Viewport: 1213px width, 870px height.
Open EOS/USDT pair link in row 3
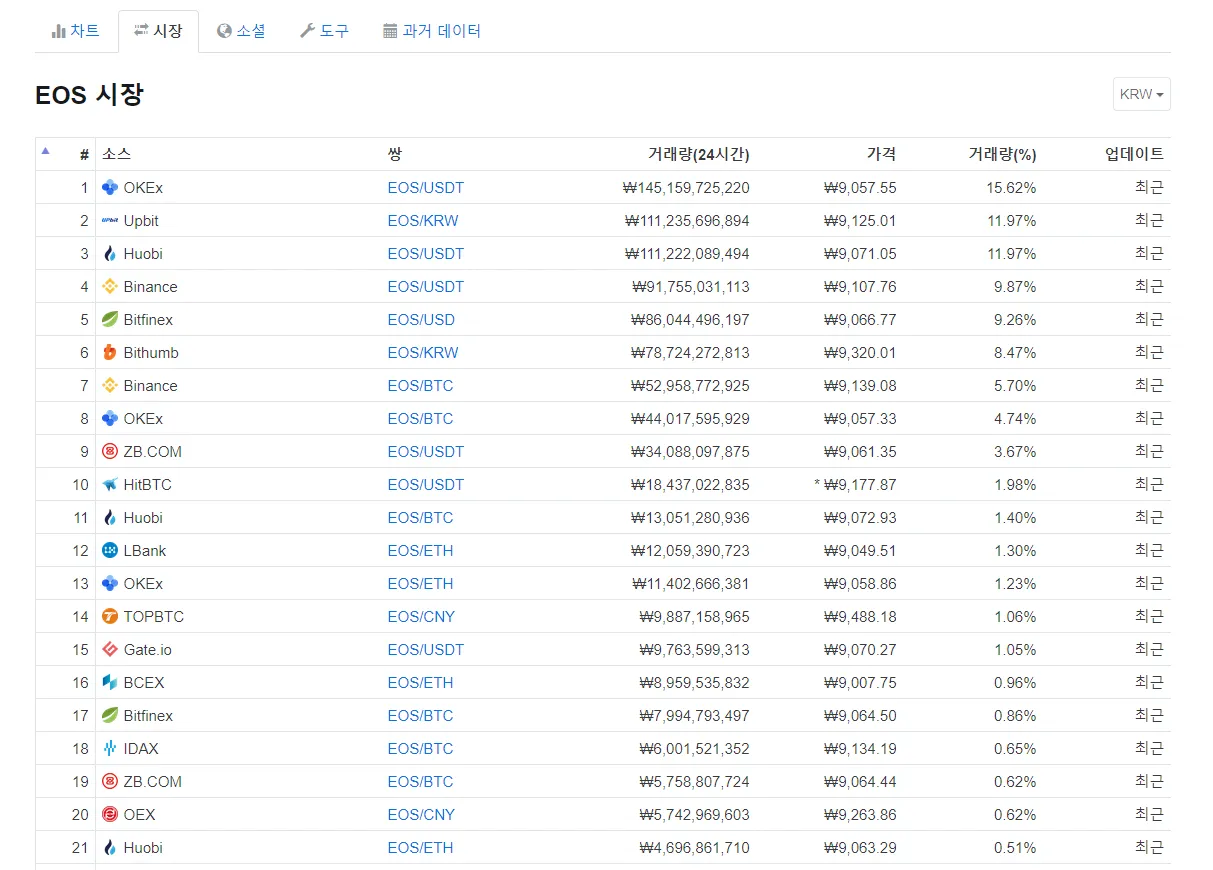426,253
